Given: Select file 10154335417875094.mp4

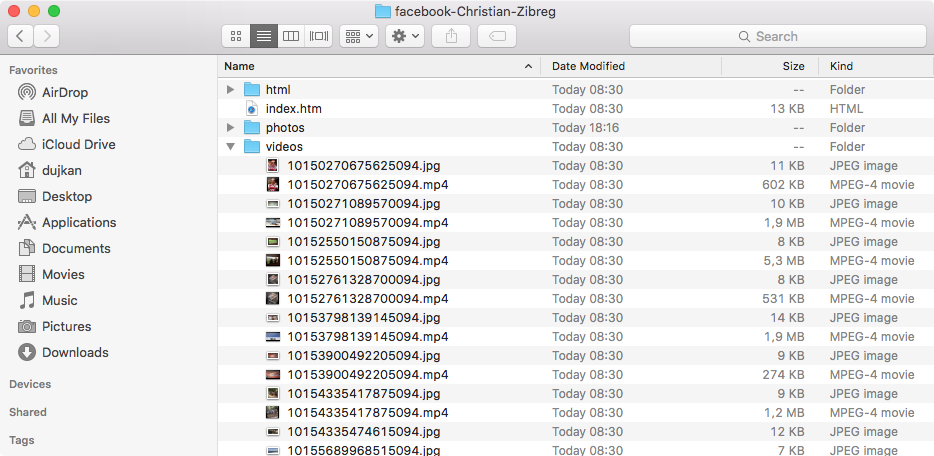Looking at the screenshot, I should [575, 413].
